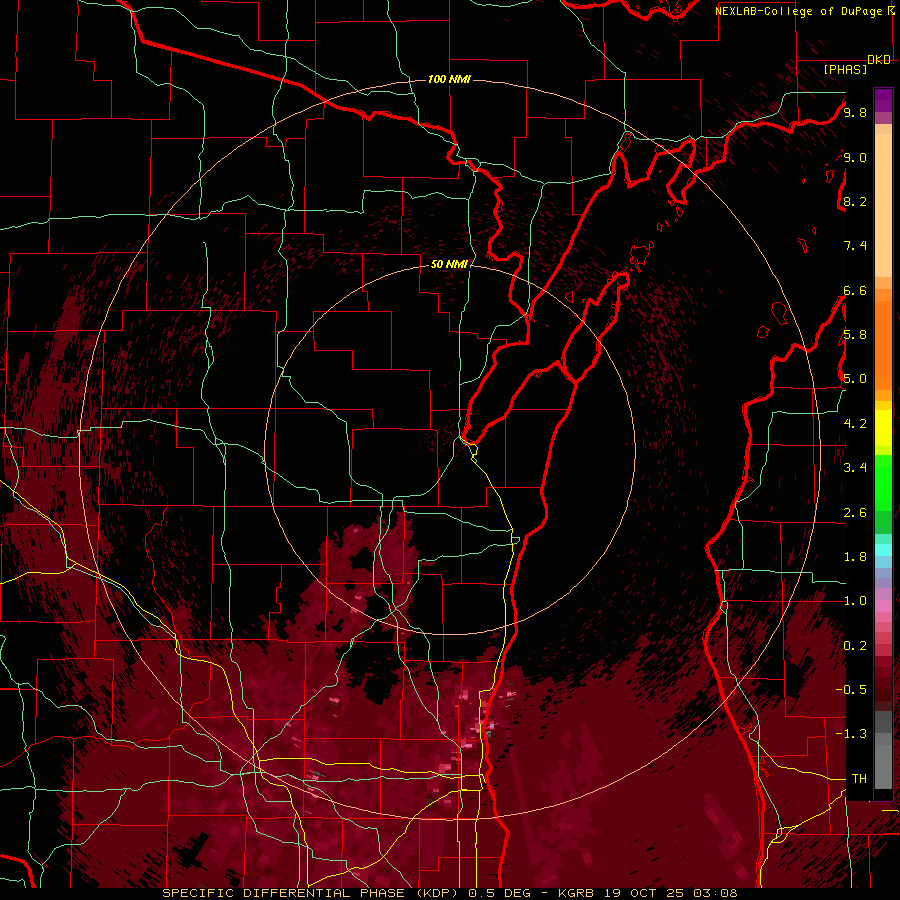This screenshot has width=900, height=900.
Task: Click the purple top segment of color bar
Action: click(883, 100)
